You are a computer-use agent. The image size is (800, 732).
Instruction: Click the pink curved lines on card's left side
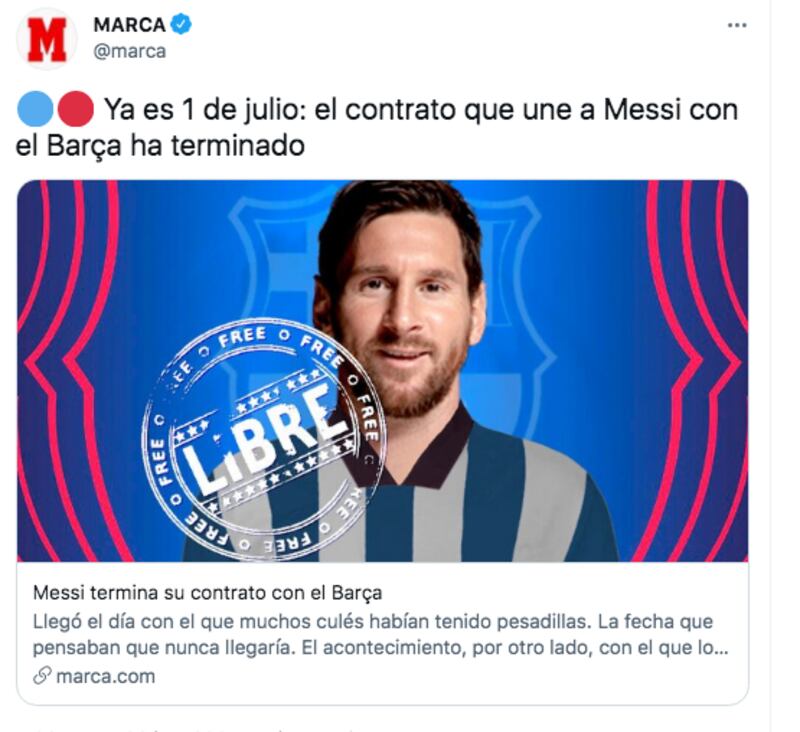(69, 371)
